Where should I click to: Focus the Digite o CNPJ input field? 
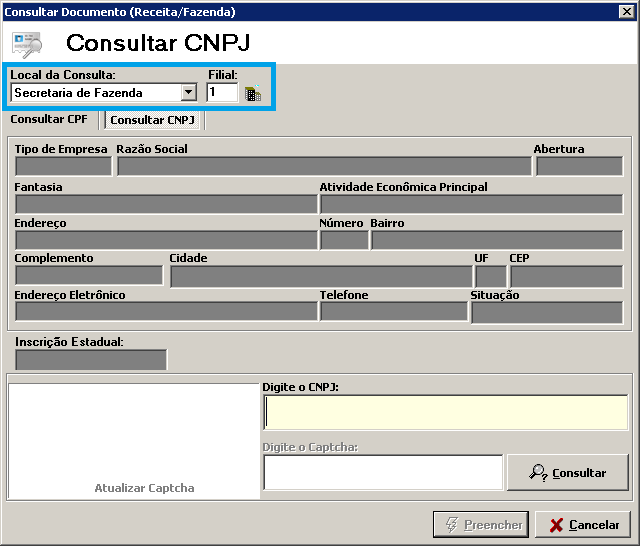tap(446, 412)
